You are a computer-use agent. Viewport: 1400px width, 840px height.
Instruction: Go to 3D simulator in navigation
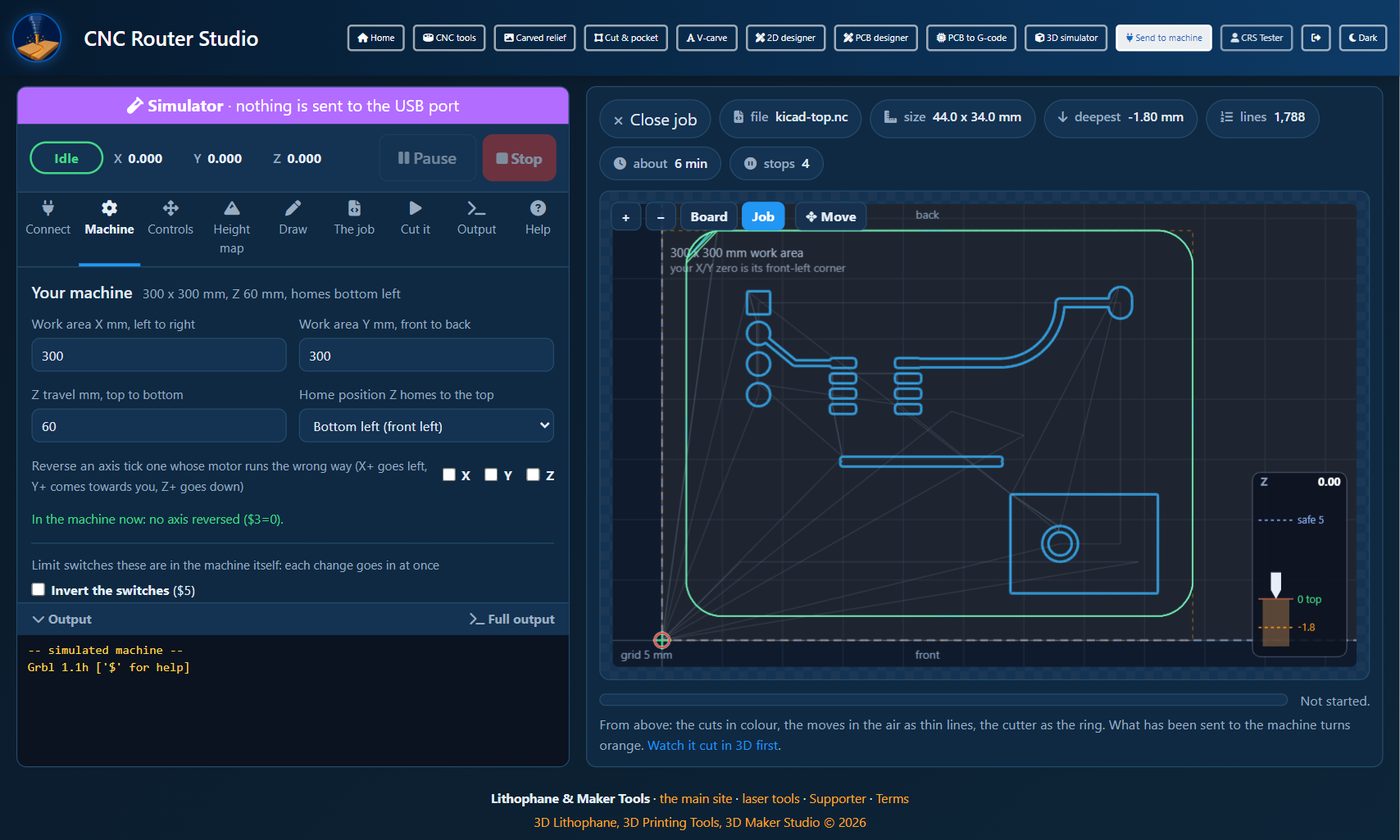point(1066,38)
